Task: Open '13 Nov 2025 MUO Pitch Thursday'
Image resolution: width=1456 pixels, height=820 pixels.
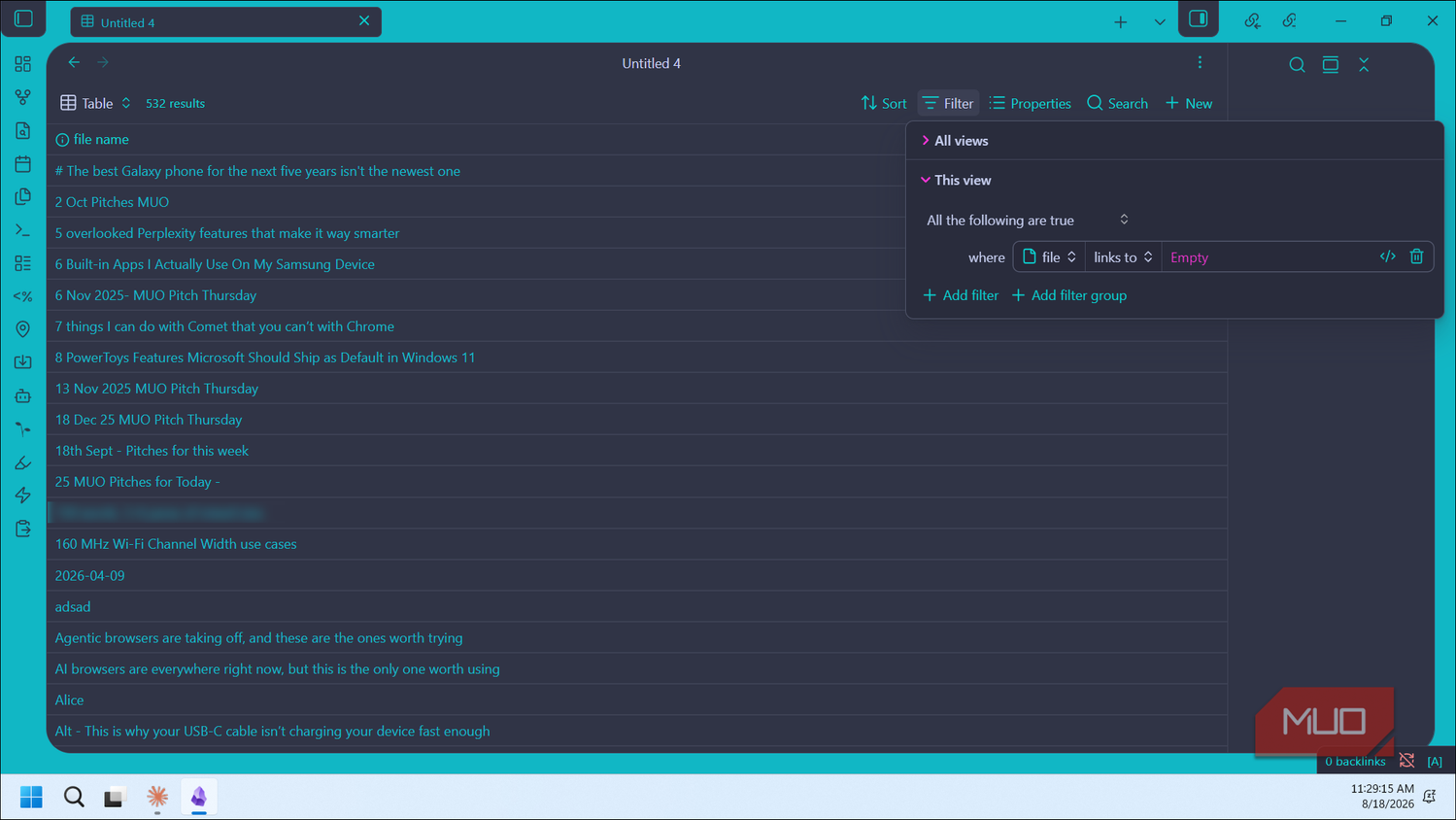Action: tap(156, 389)
